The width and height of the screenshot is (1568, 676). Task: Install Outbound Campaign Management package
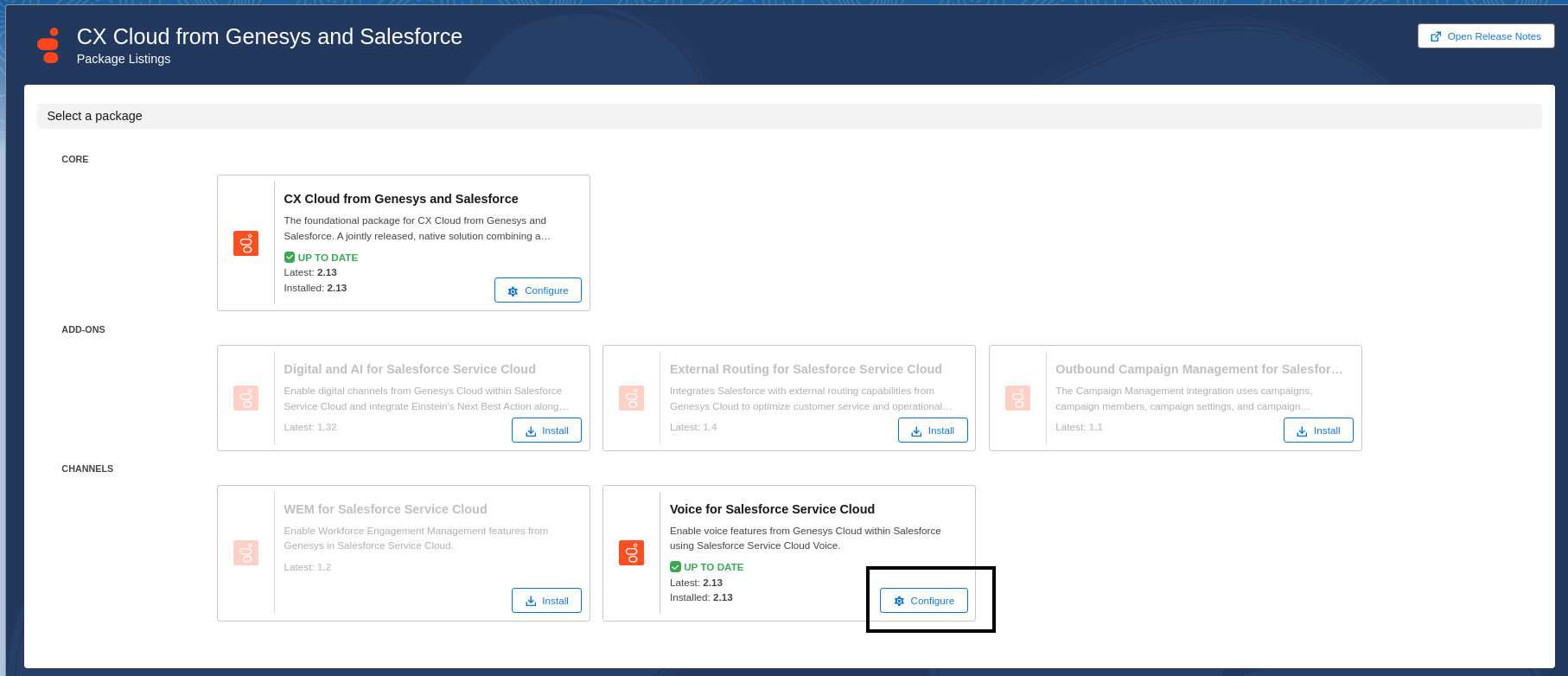coord(1318,430)
